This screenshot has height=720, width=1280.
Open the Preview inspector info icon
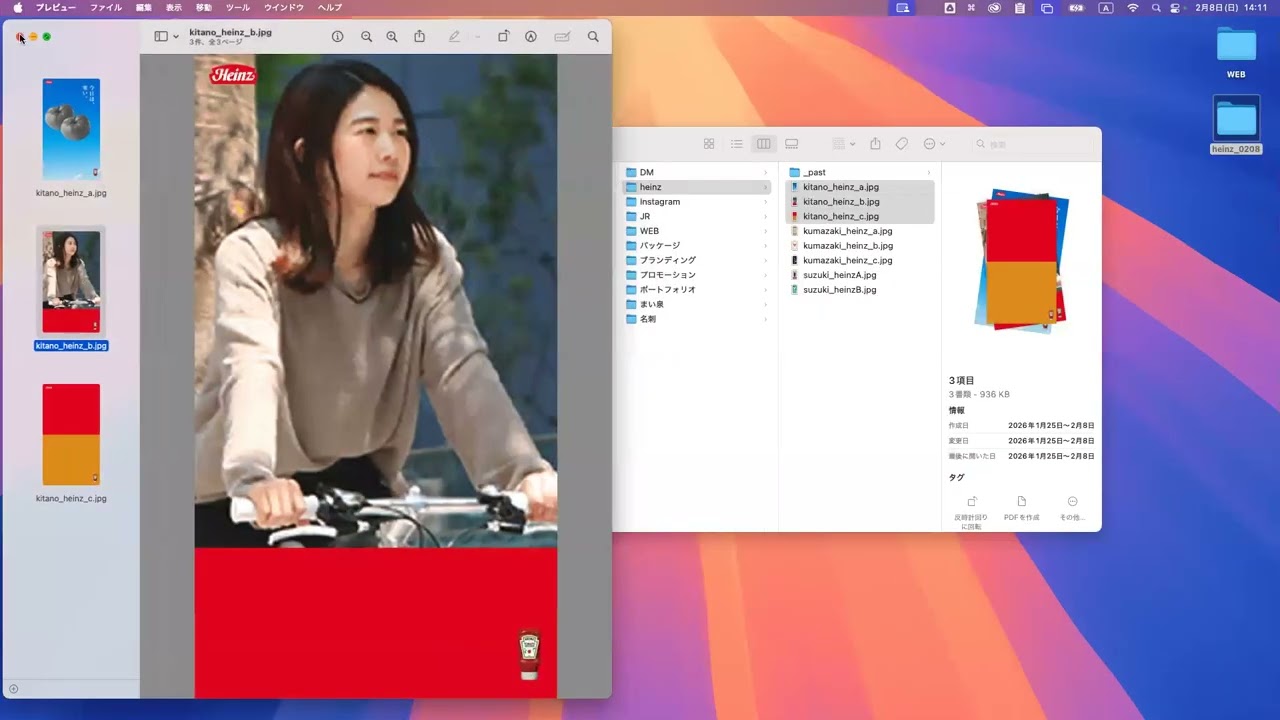(x=337, y=36)
